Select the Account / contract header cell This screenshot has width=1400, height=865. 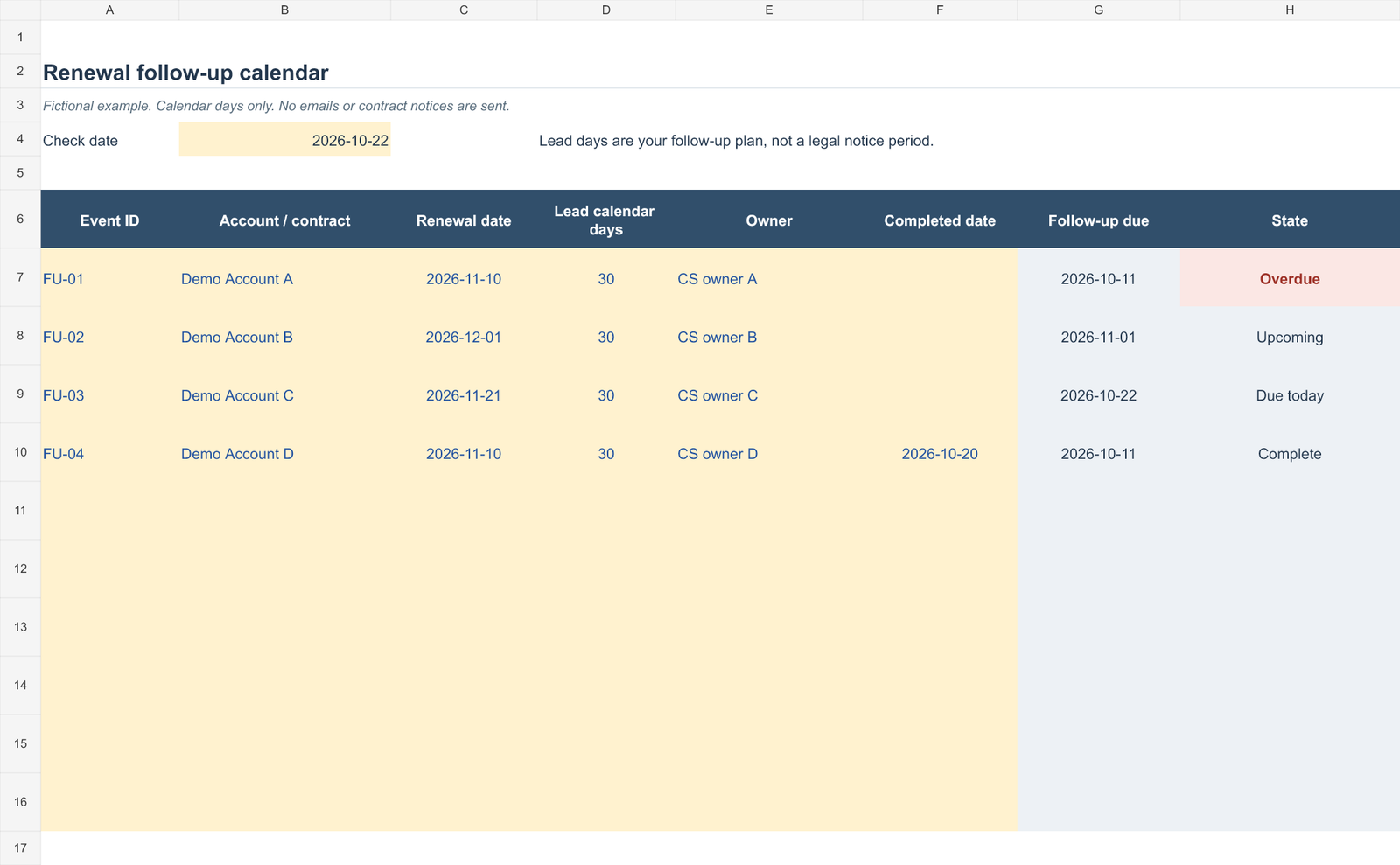(284, 220)
